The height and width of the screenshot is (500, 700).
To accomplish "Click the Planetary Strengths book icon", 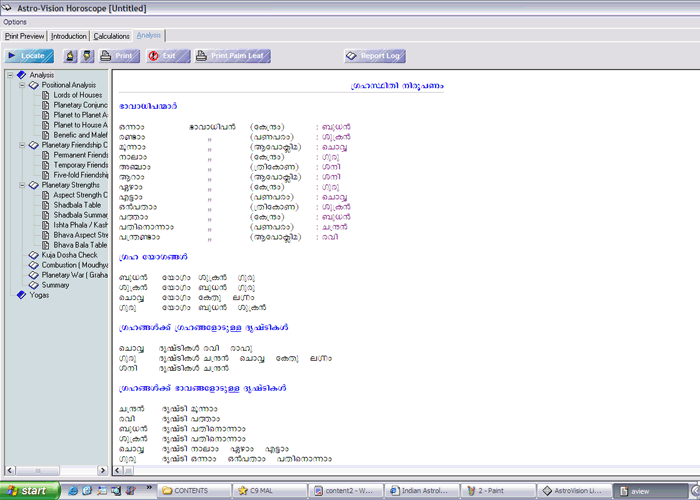I will 33,185.
